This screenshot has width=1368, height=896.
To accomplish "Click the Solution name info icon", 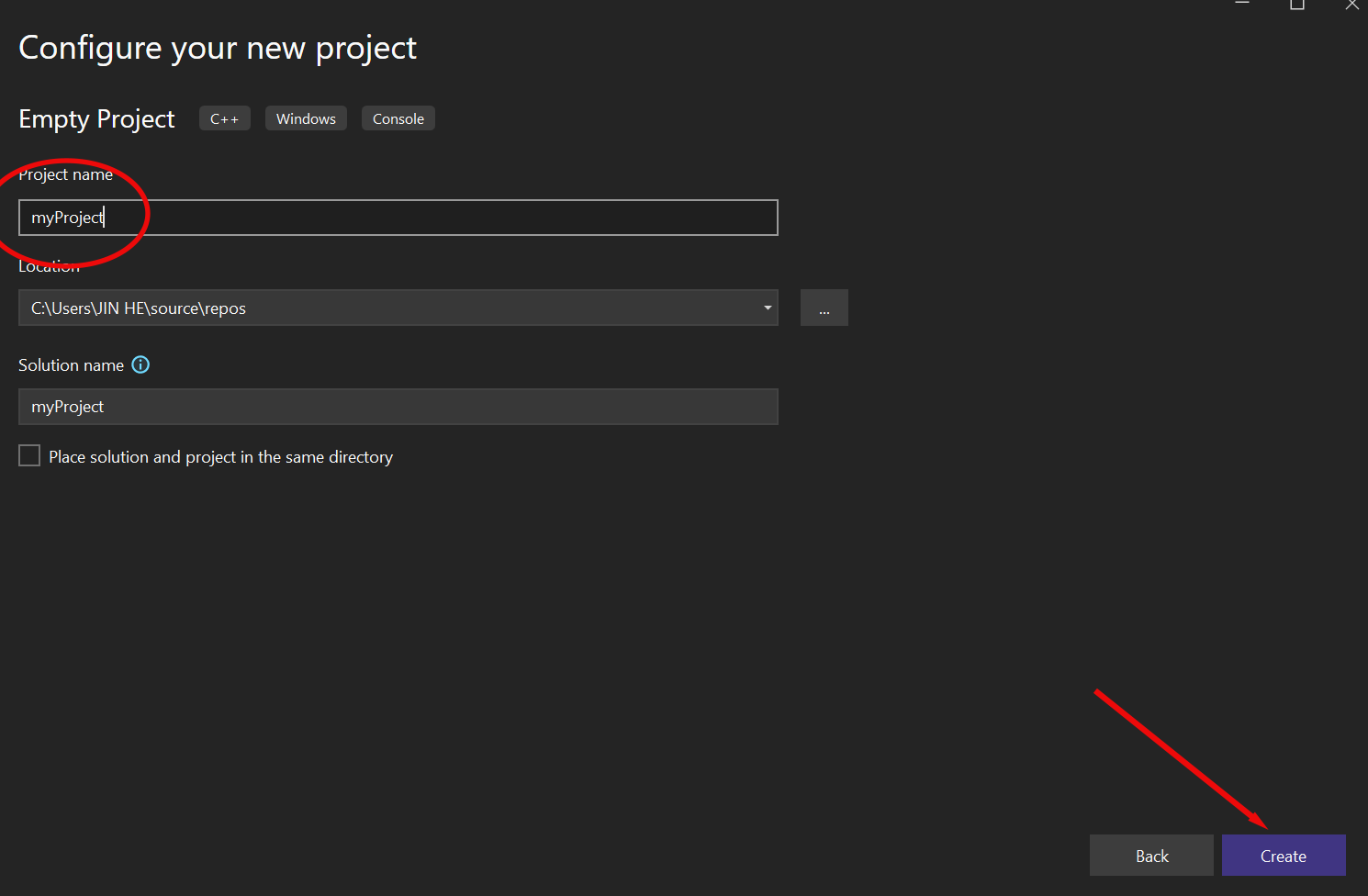I will 140,364.
